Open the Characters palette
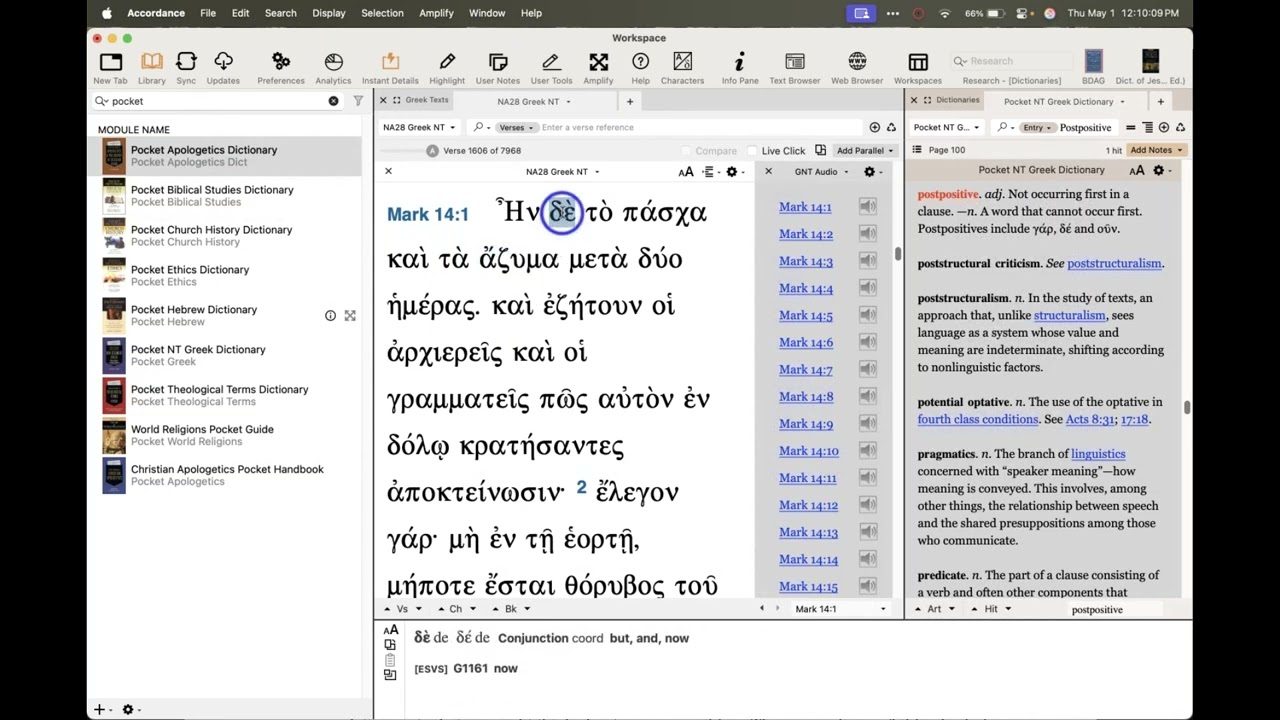The image size is (1280, 720). (683, 67)
